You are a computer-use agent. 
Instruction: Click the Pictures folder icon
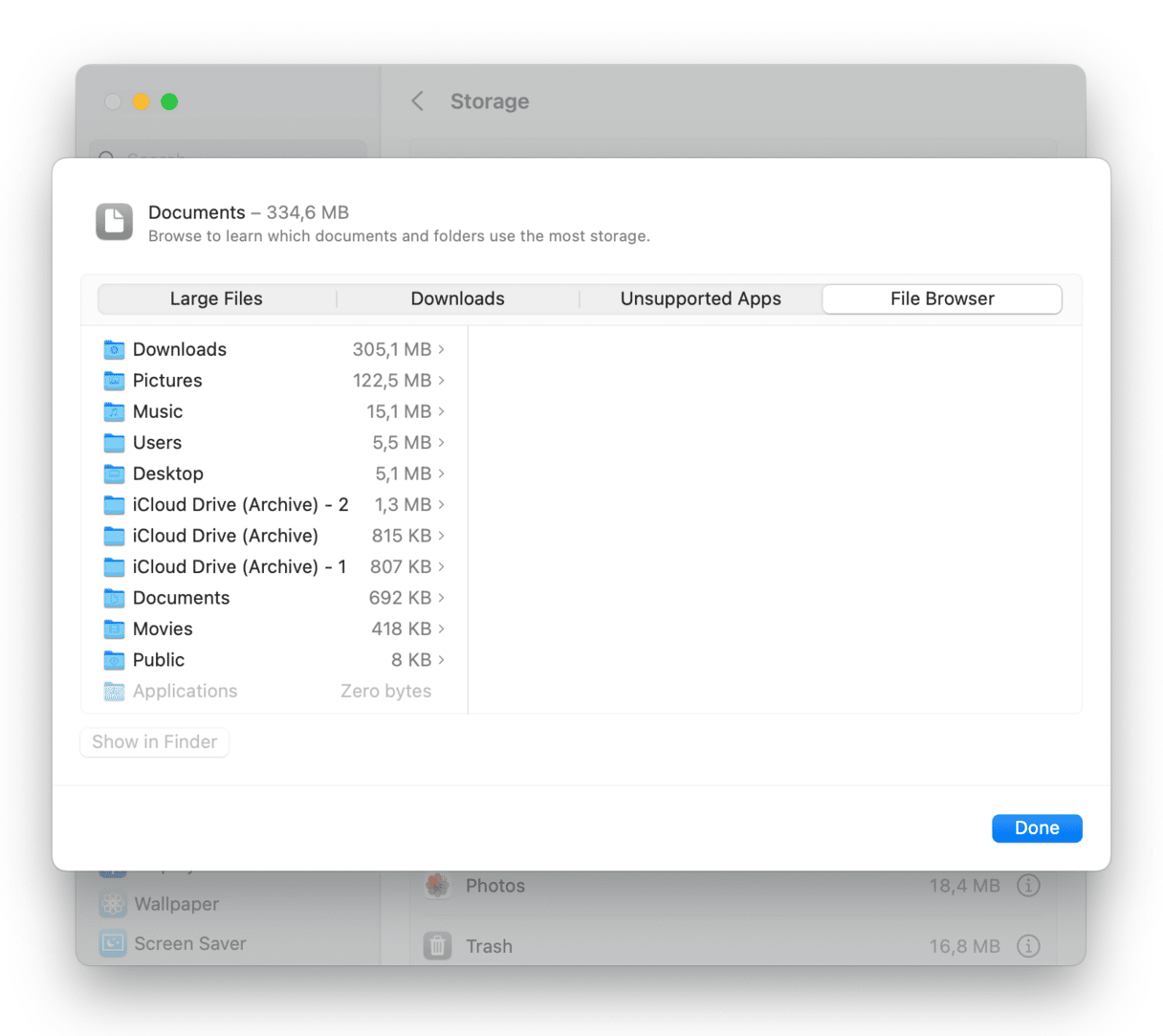[x=114, y=381]
